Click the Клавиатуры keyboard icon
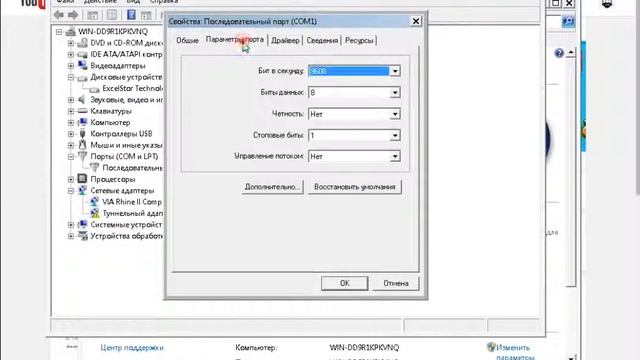640x360 pixels. [82, 111]
